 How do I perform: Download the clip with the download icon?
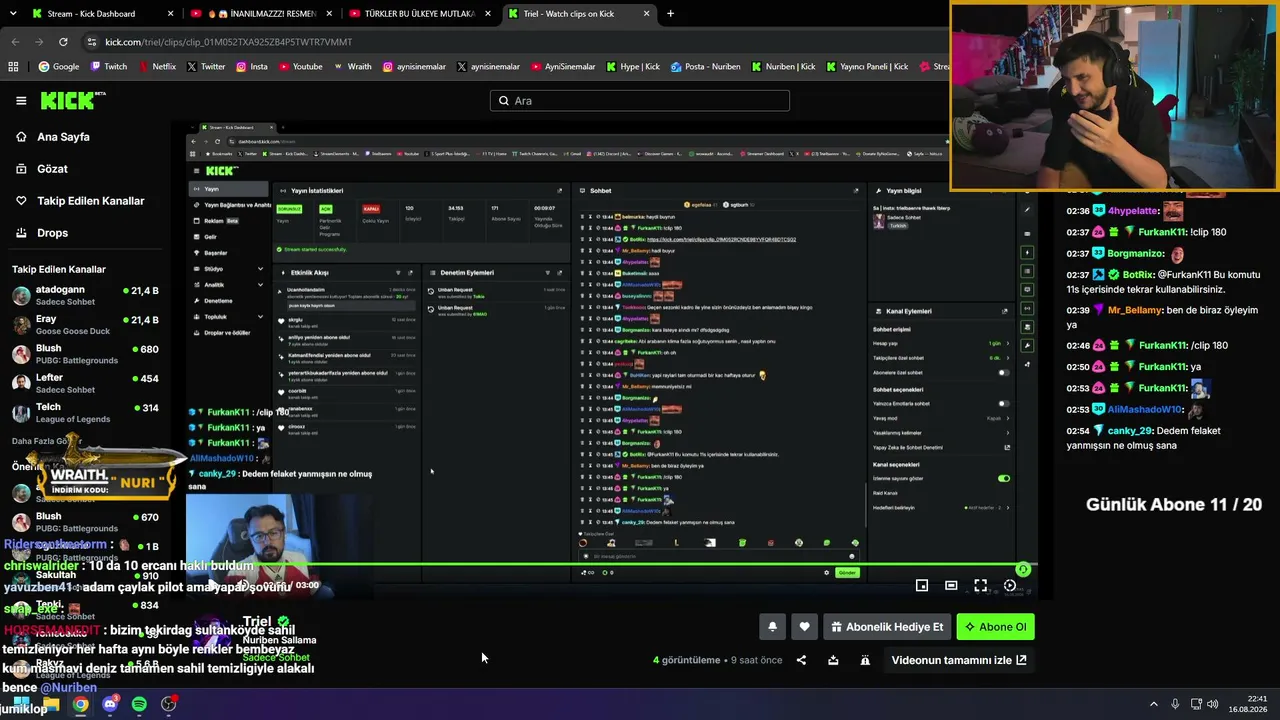(833, 660)
